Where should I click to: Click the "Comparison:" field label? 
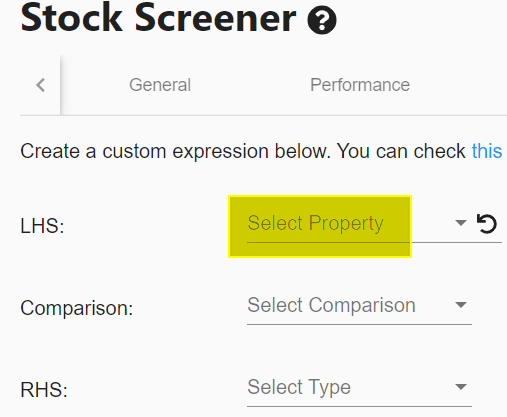click(x=77, y=308)
